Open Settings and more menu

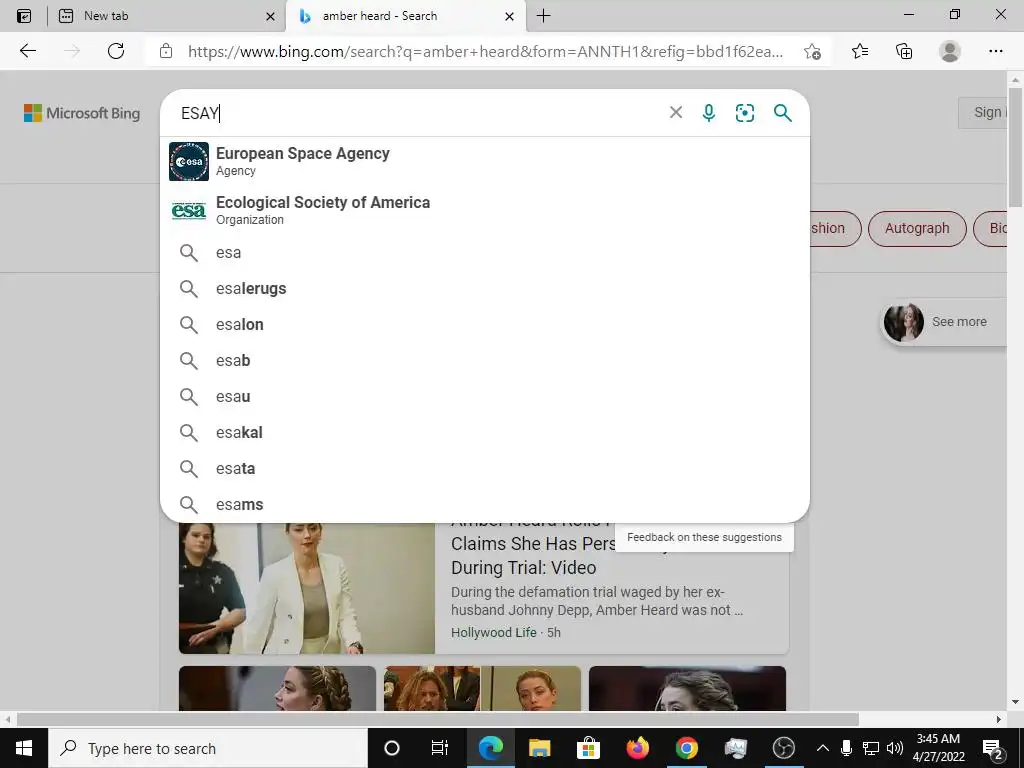point(996,51)
